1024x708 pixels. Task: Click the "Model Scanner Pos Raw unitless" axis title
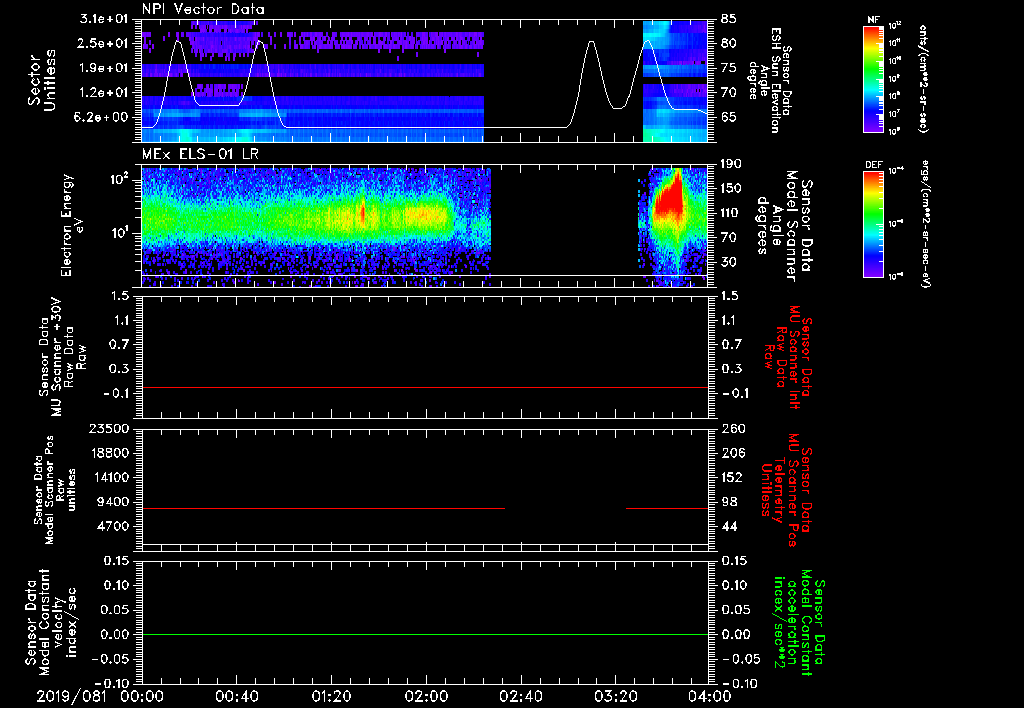pos(55,490)
